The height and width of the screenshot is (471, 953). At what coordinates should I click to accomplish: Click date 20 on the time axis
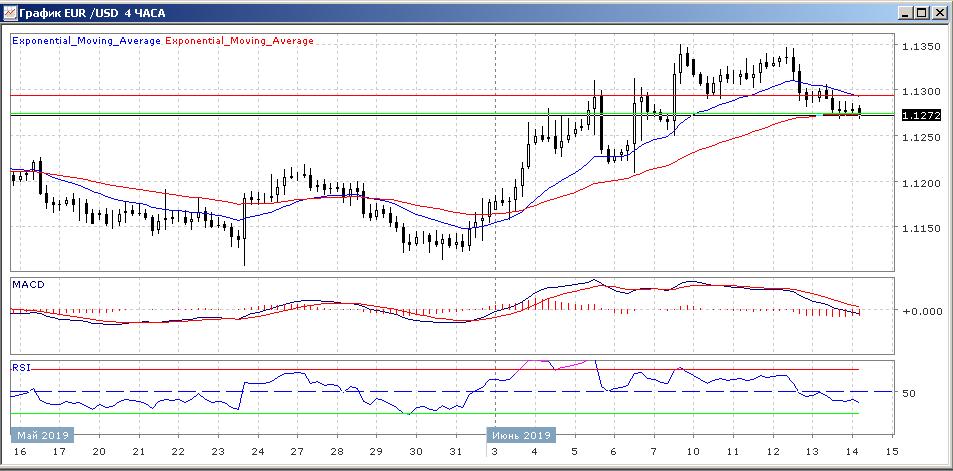click(99, 452)
